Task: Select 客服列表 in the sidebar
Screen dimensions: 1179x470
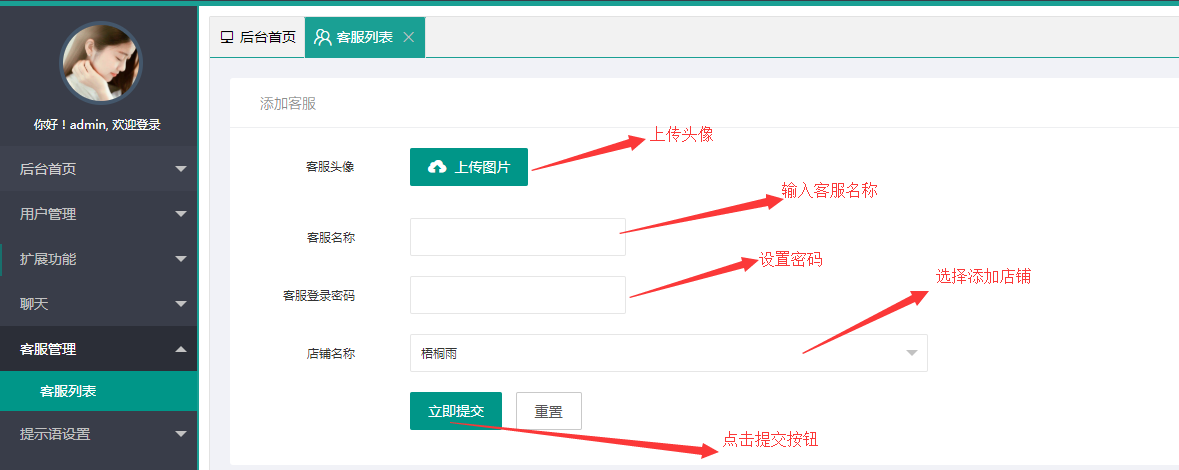Action: coord(68,391)
